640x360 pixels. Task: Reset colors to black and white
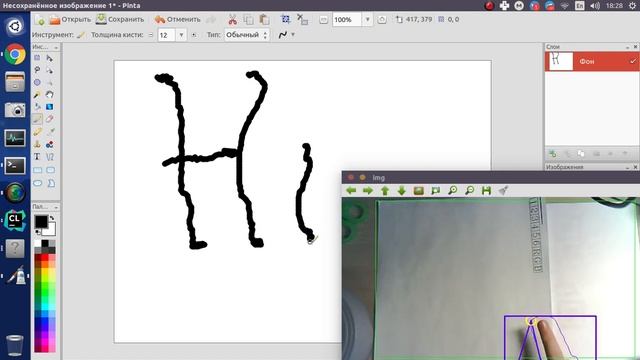point(38,232)
